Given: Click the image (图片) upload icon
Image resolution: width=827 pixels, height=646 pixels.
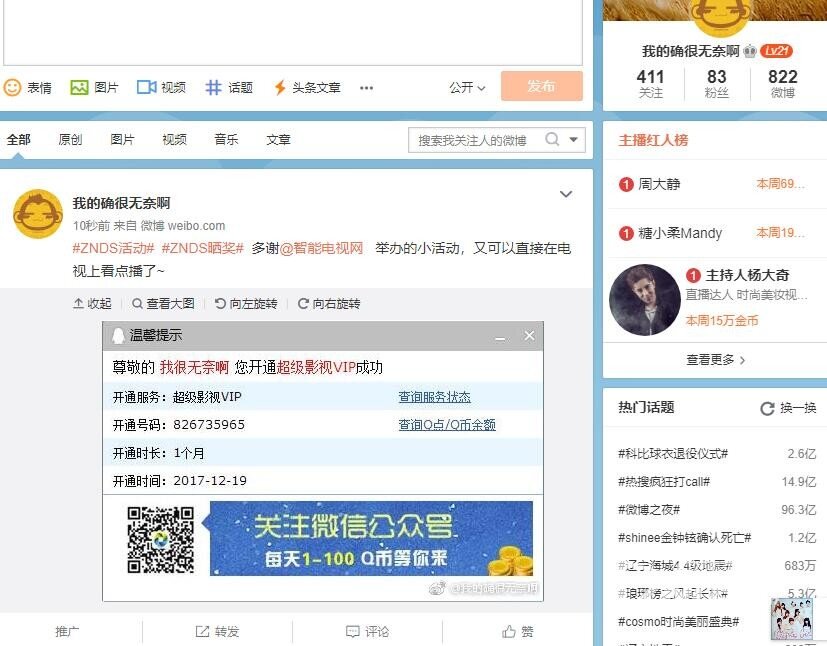Looking at the screenshot, I should tap(79, 87).
